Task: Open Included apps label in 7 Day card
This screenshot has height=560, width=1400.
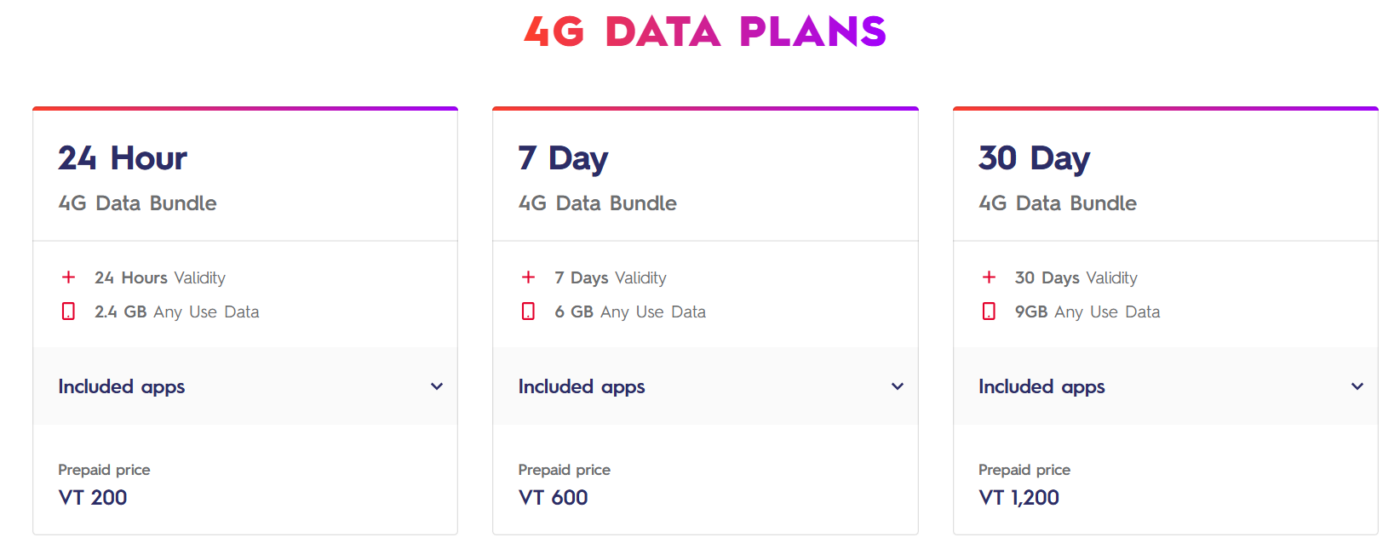Action: click(x=582, y=387)
